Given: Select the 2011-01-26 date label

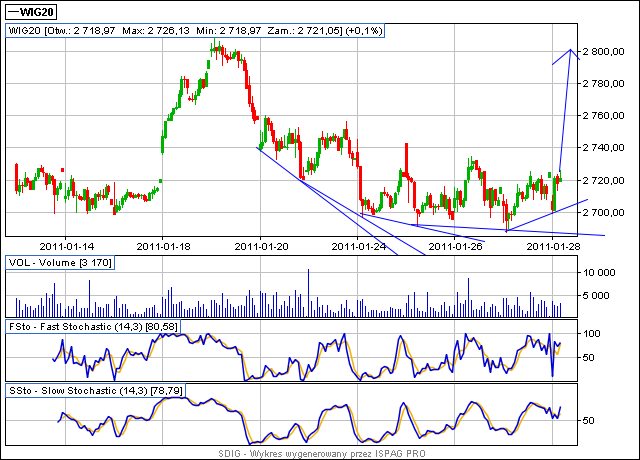Looking at the screenshot, I should (455, 244).
